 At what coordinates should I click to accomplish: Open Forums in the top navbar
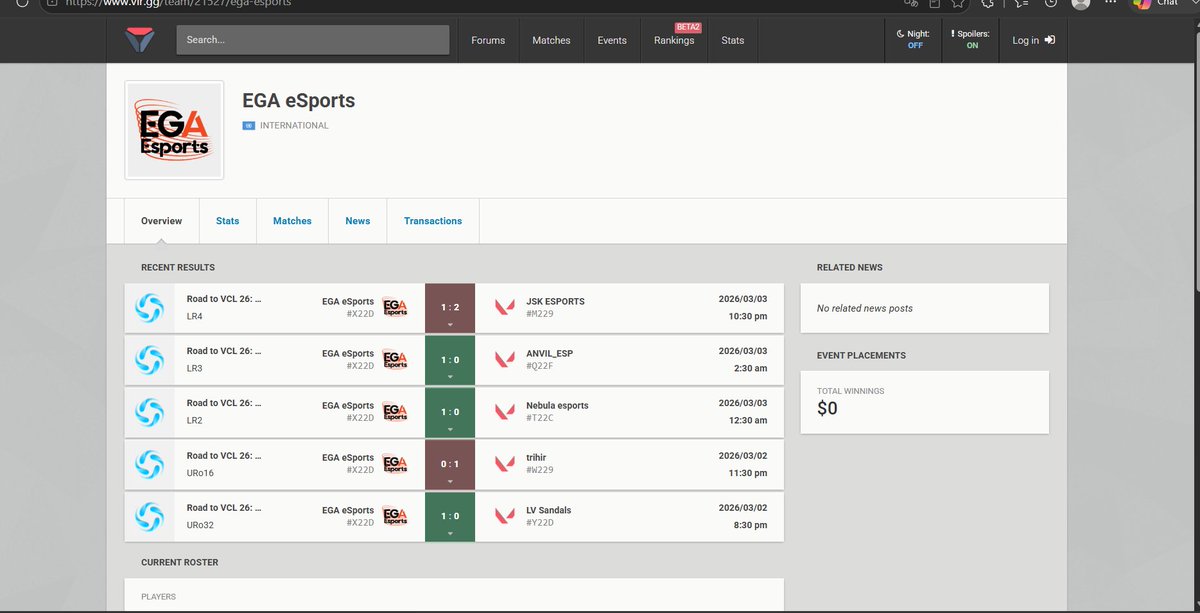pyautogui.click(x=488, y=40)
